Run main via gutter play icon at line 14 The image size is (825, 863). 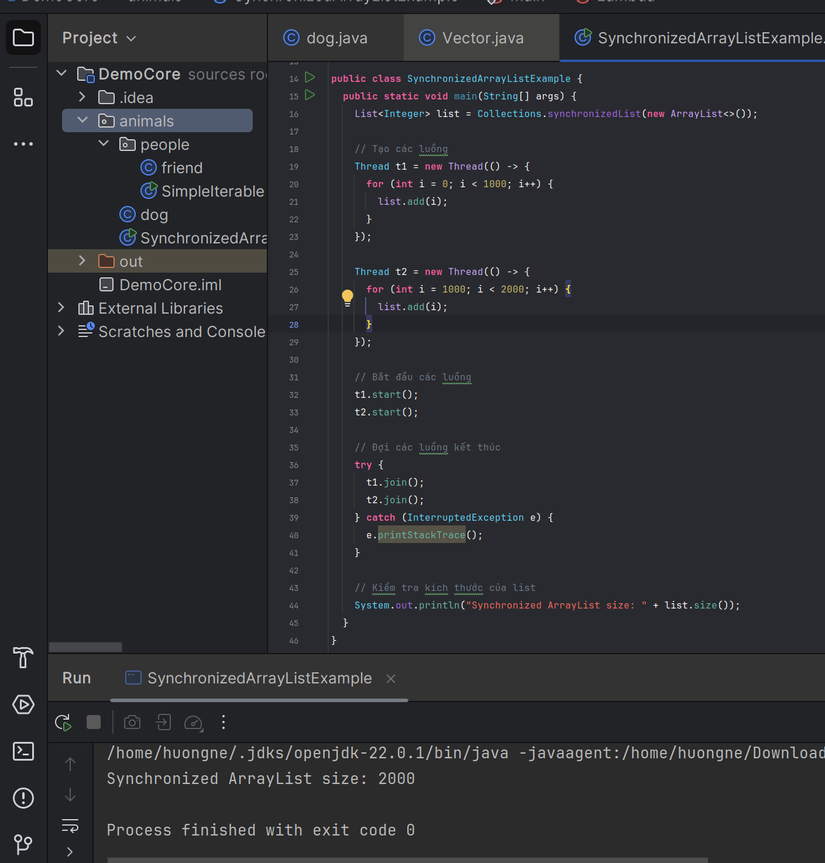click(309, 77)
